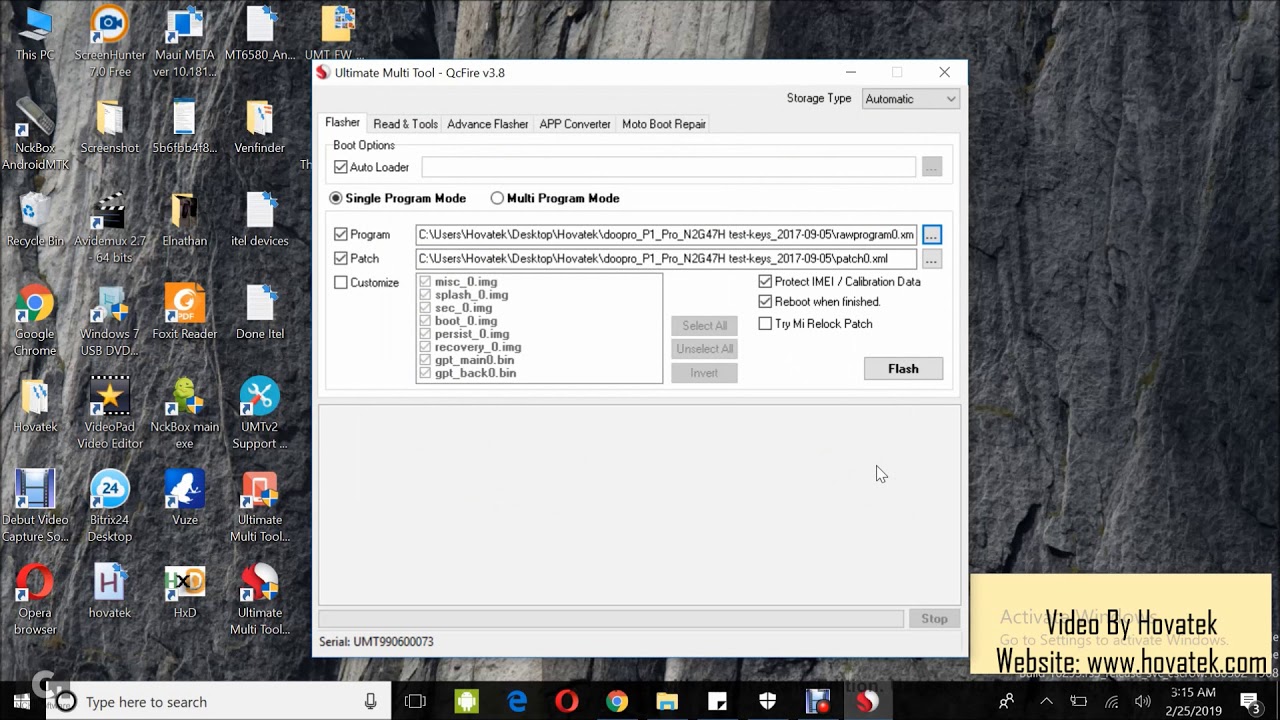1280x720 pixels.
Task: Select Avidemux 2.7 desktop shortcut
Action: click(x=110, y=227)
